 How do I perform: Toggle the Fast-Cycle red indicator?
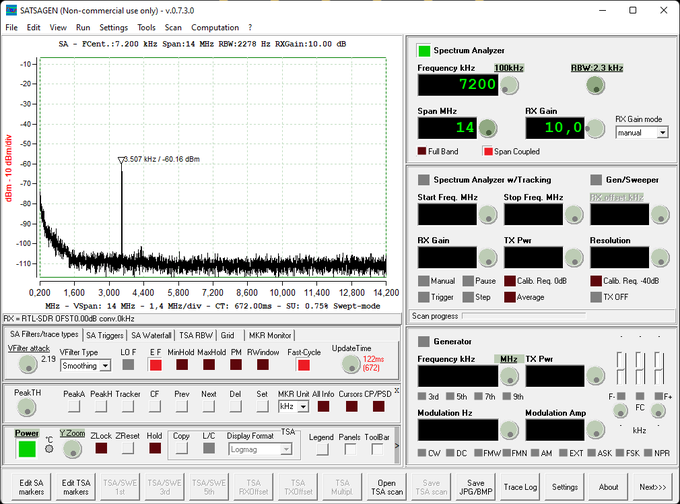point(303,365)
